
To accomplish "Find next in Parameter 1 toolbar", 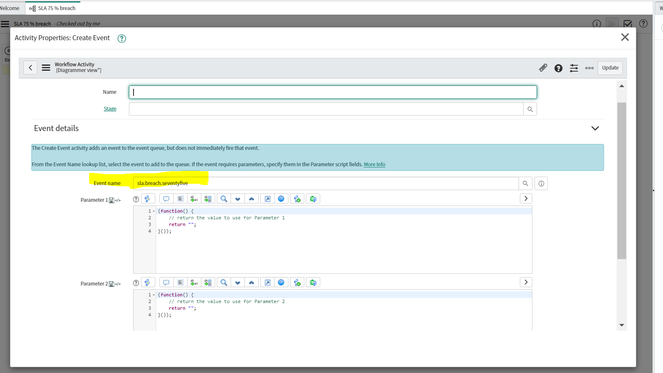I will point(238,199).
